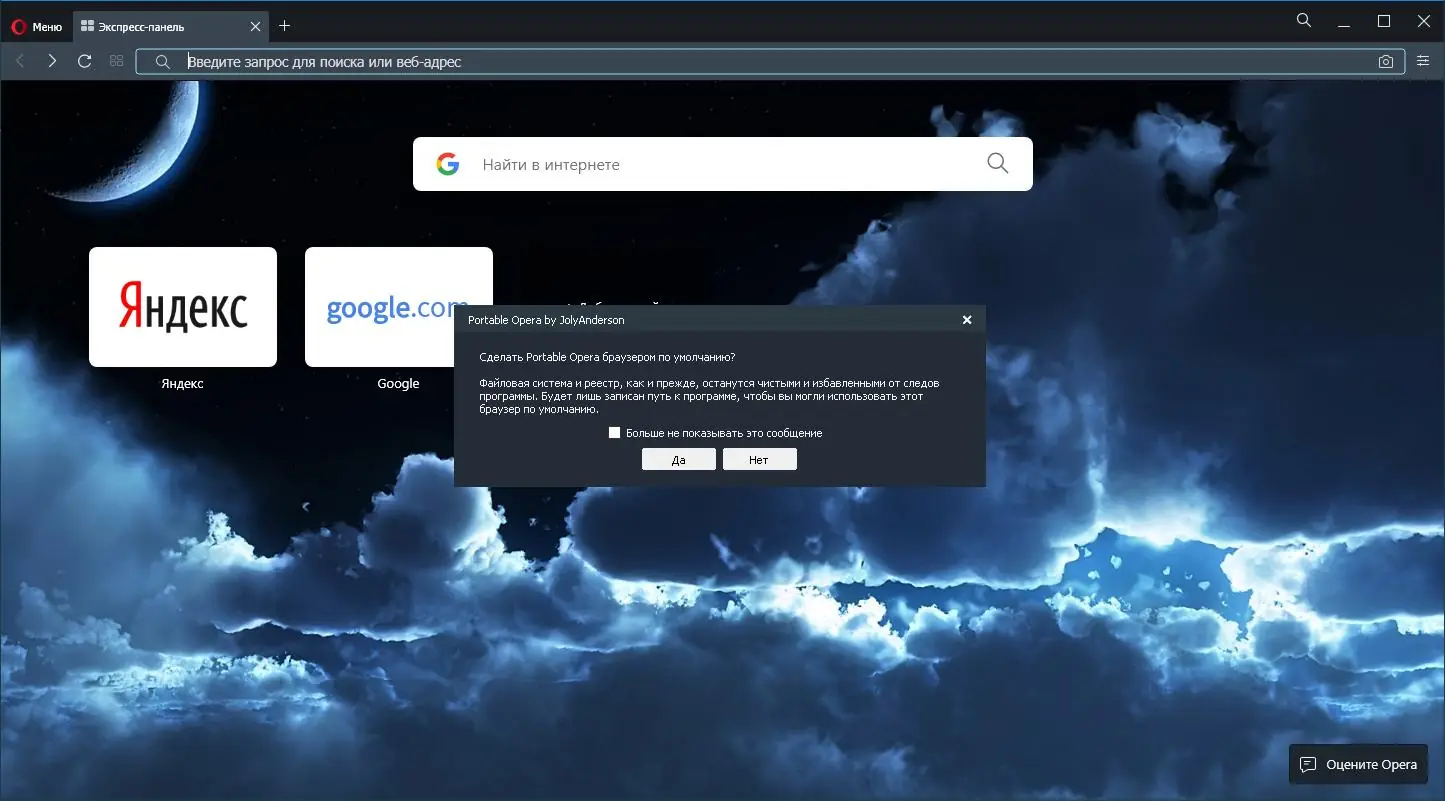Click the Google G logo in search box

(x=447, y=164)
